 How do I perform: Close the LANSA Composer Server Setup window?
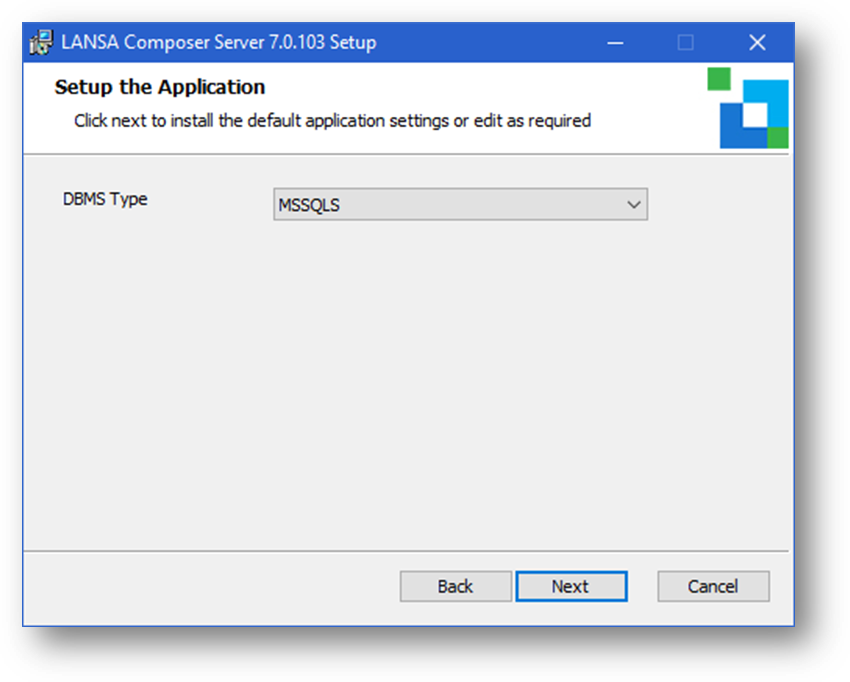point(757,43)
